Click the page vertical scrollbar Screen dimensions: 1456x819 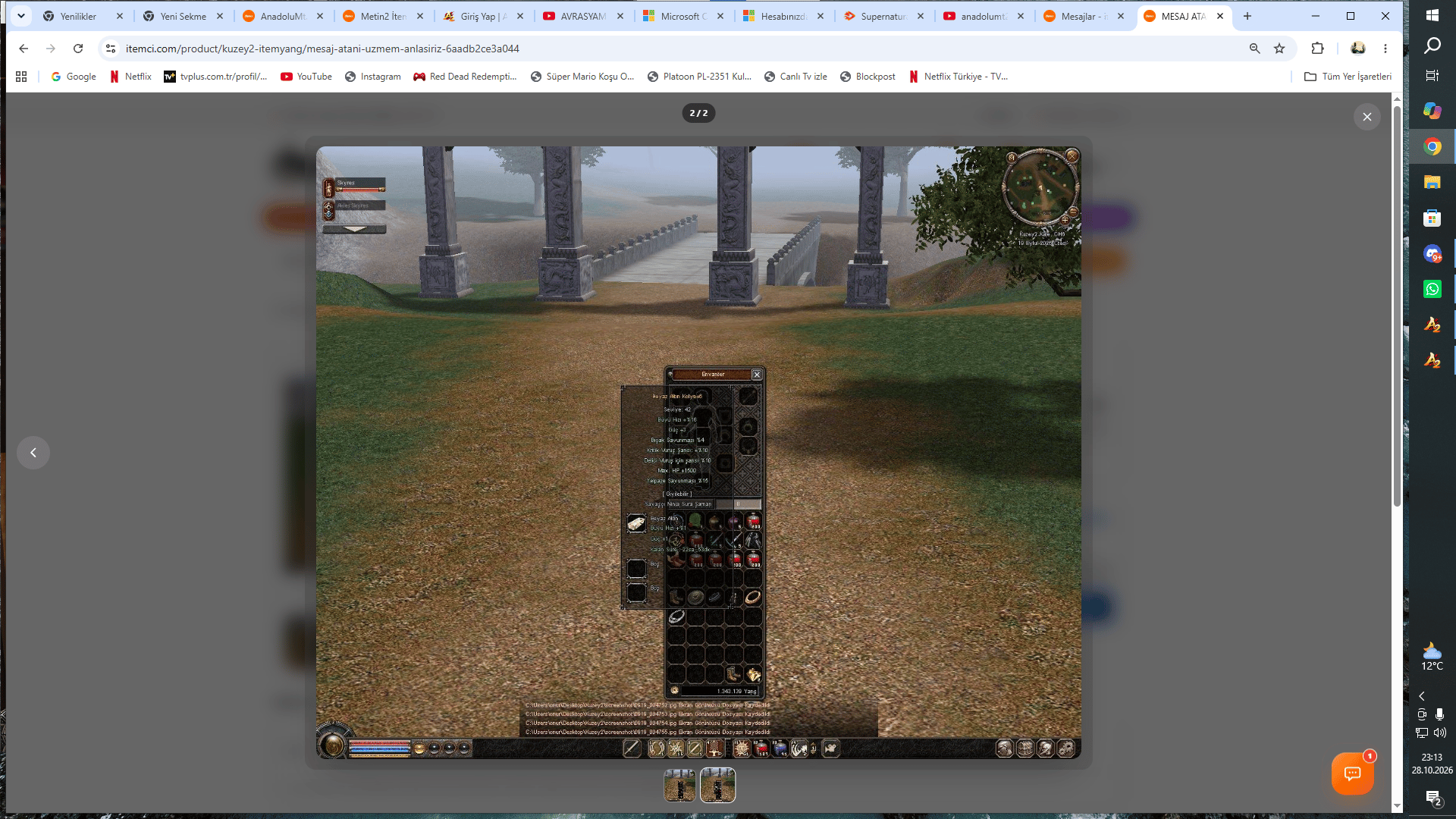tap(1397, 306)
